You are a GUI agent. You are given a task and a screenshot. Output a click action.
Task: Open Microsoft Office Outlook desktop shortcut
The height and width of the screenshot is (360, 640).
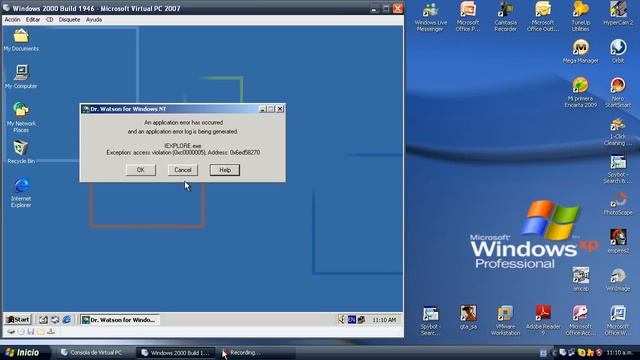point(543,17)
